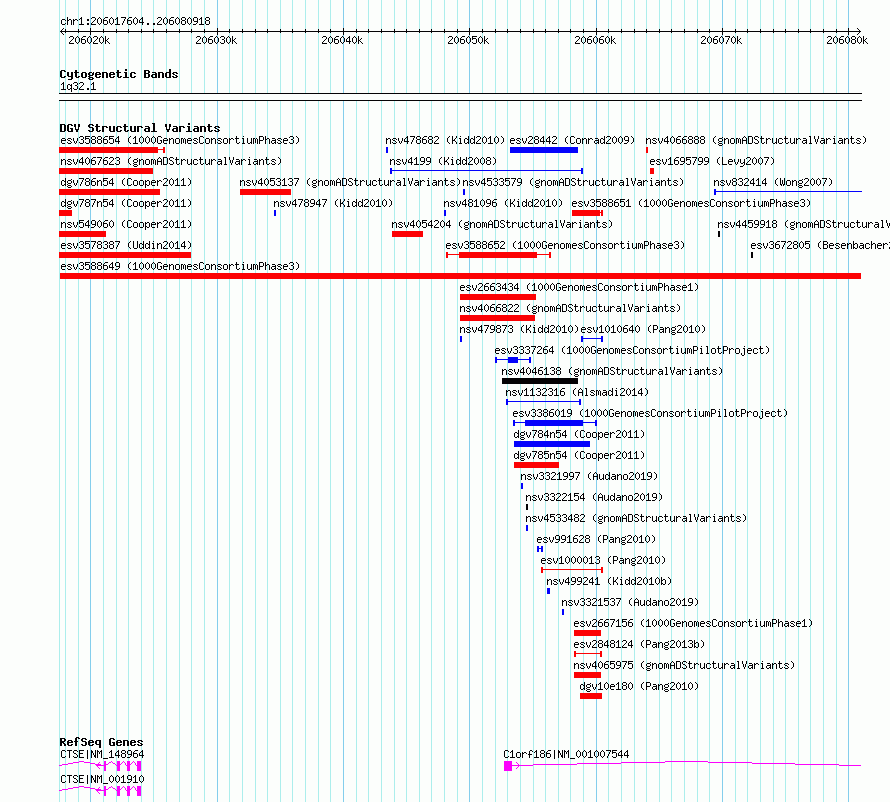Click nsv1132316 Alsmadi2014 label
Viewport: 890px width, 802px height.
[577, 392]
